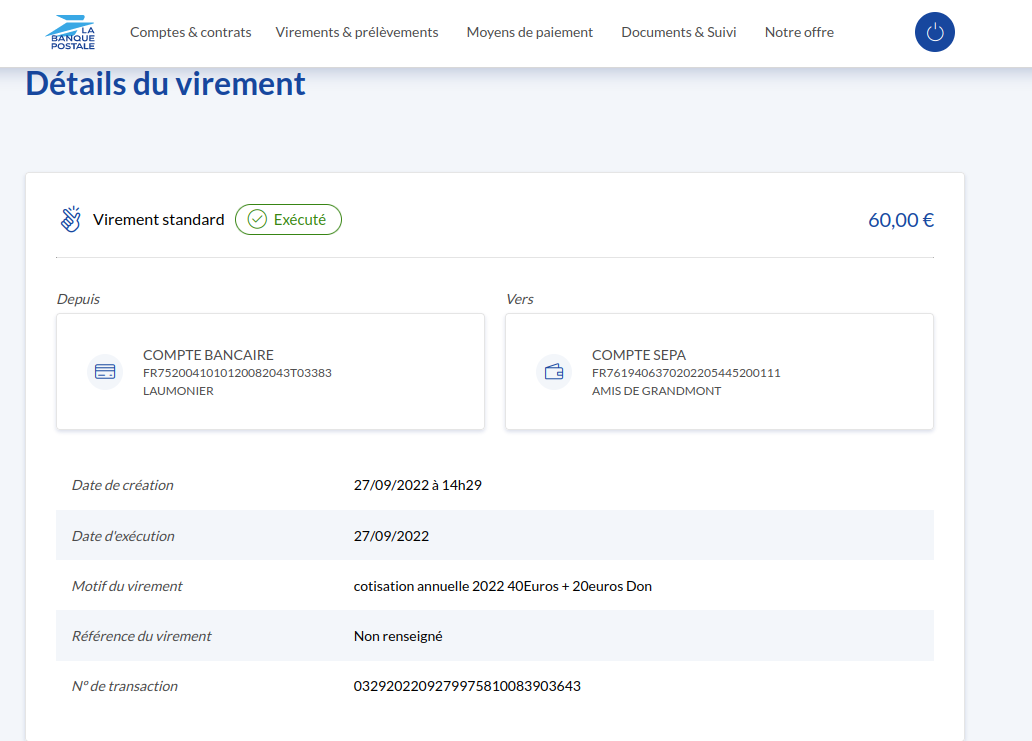Click the Détails du virement page title
Screen dimensions: 1032x741
(165, 84)
